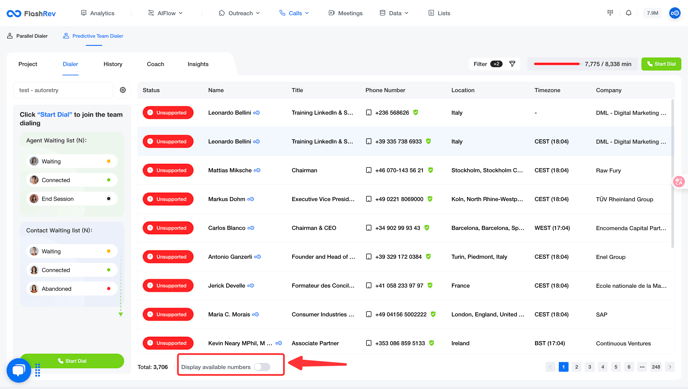Go to page 3 of results
Screen dimensions: 688x389
pos(590,367)
